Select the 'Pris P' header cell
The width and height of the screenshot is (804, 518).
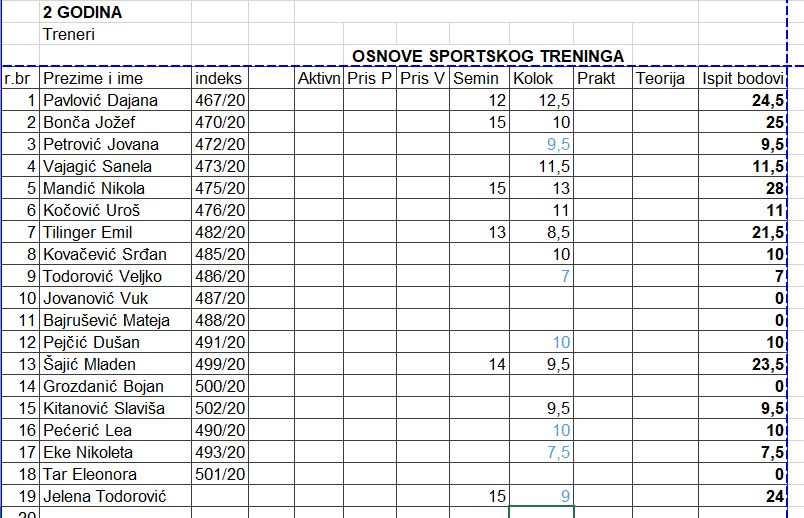(x=369, y=78)
